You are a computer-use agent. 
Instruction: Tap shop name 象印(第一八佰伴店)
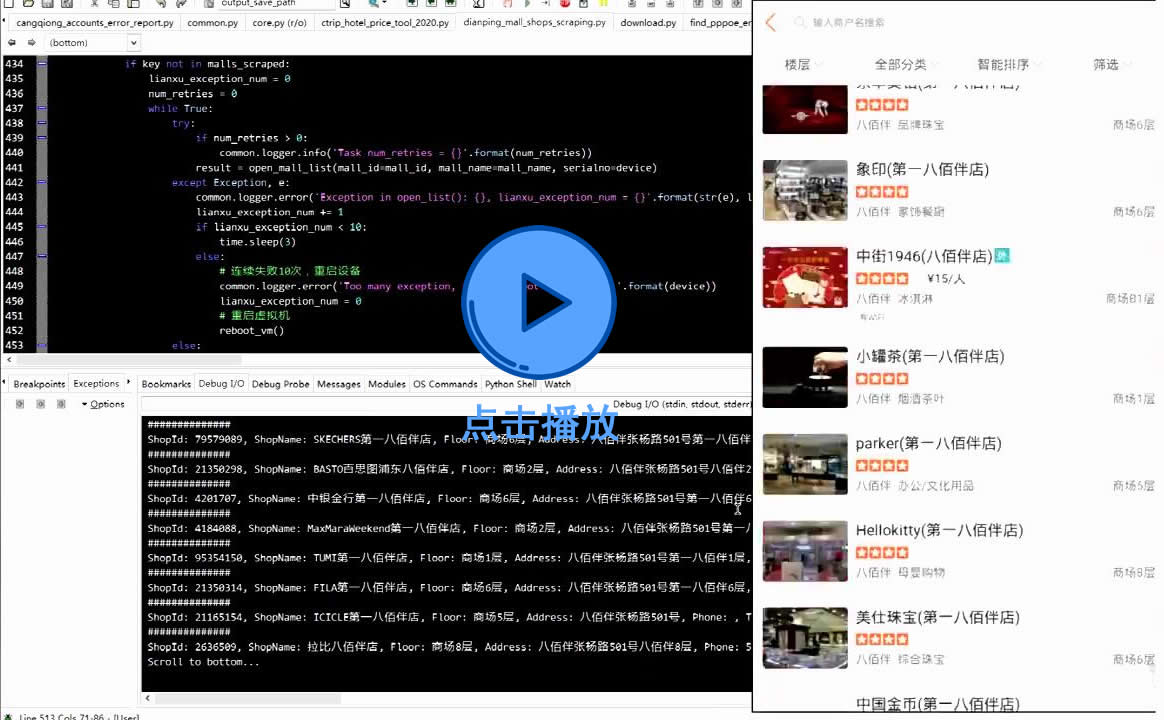click(x=922, y=169)
